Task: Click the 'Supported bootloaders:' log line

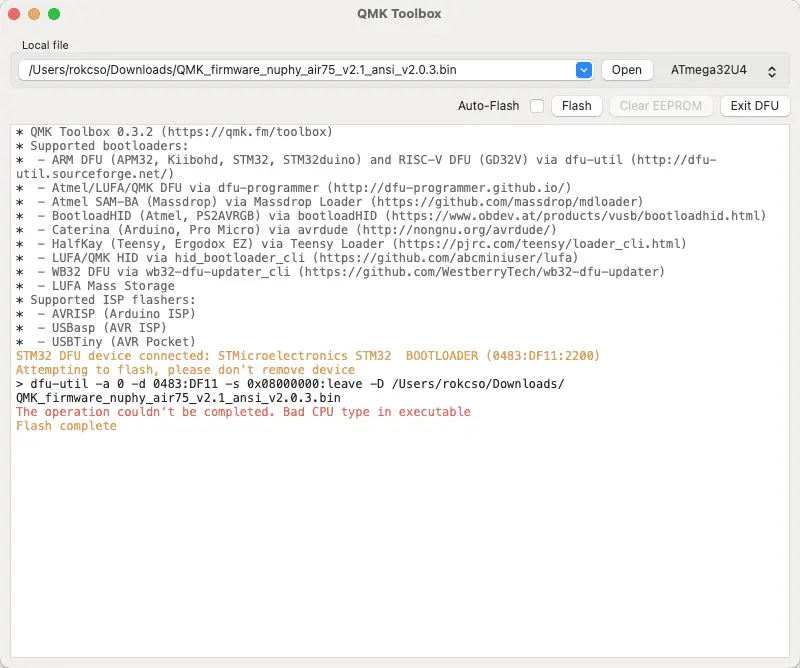Action: click(x=102, y=146)
